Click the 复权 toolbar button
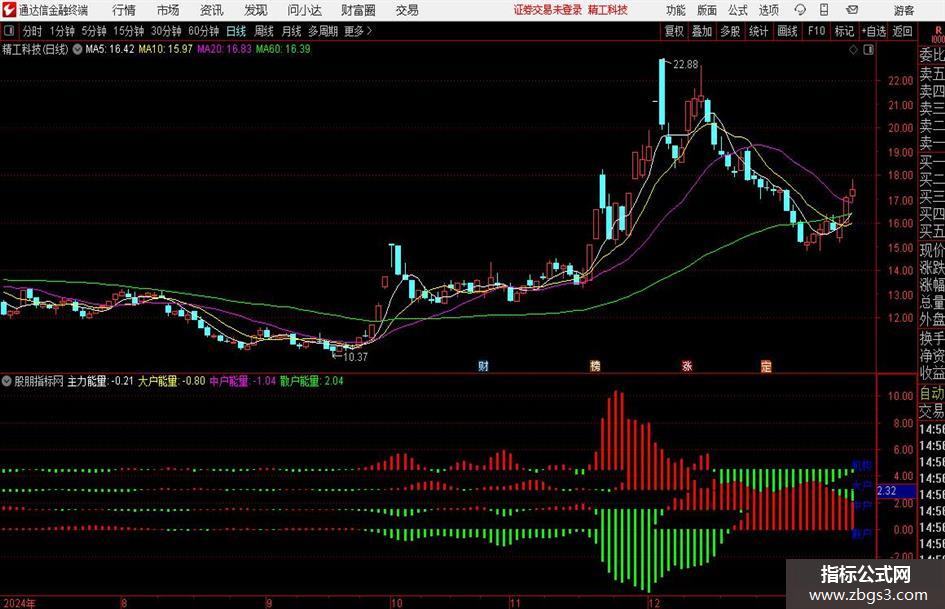945x609 pixels. coord(674,31)
